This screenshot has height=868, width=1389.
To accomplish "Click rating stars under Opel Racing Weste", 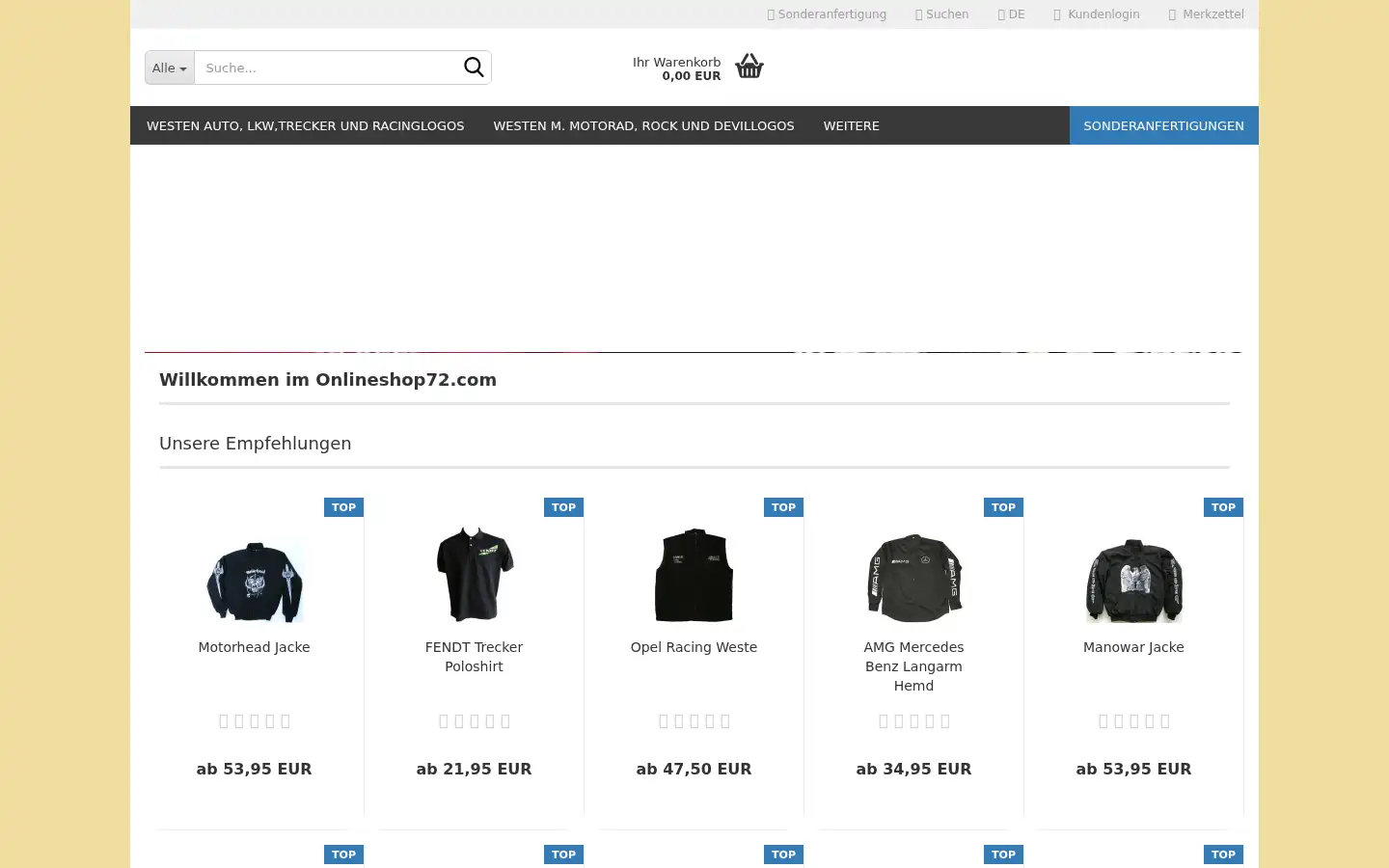I will click(x=694, y=721).
